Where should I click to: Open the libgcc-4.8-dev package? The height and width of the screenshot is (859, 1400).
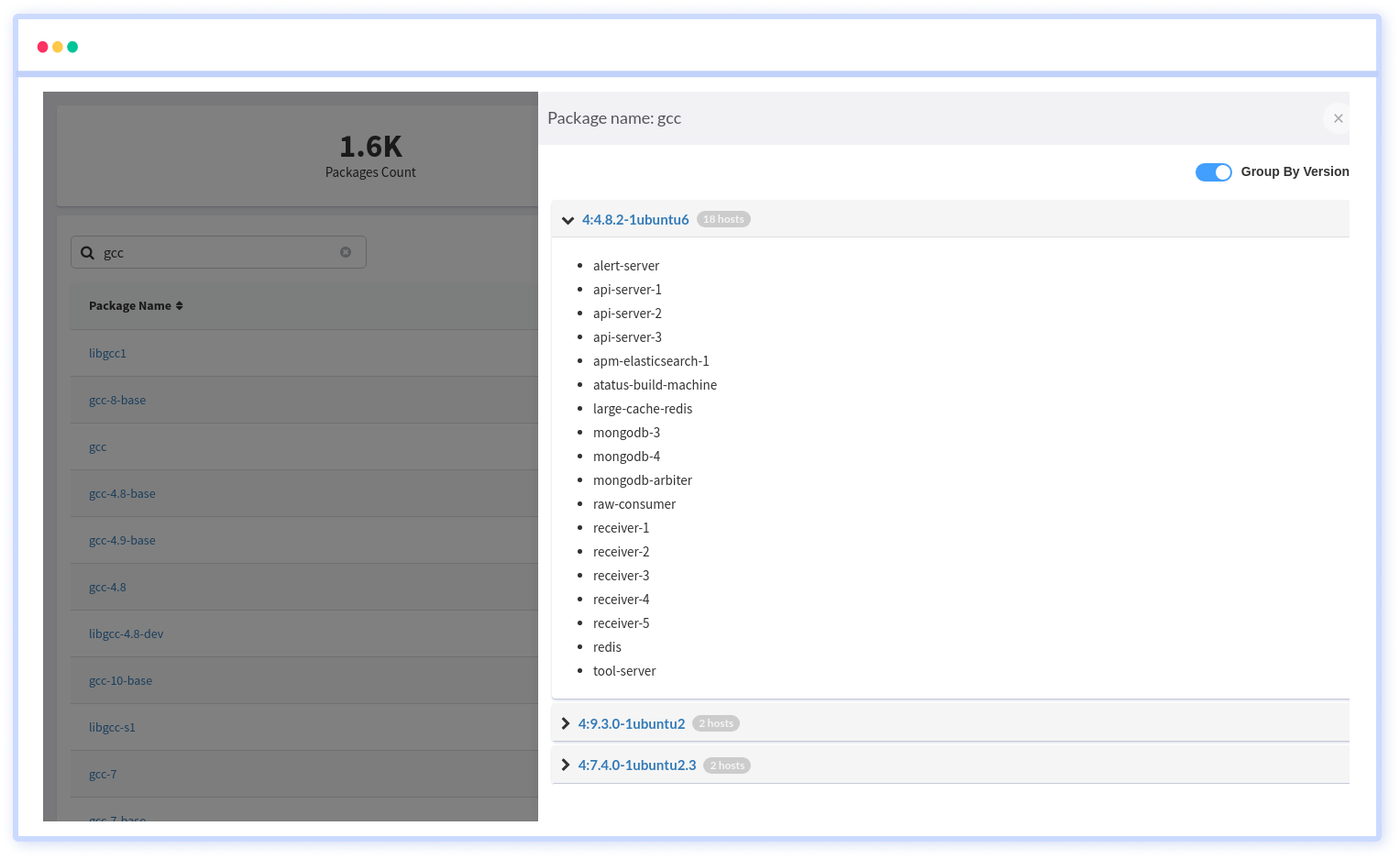pyautogui.click(x=126, y=633)
